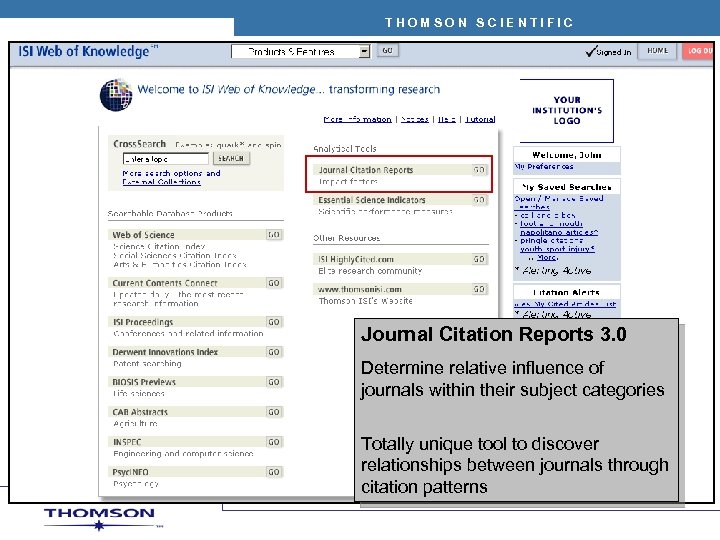This screenshot has height=540, width=720.
Task: Click the HOME button
Action: tap(657, 51)
